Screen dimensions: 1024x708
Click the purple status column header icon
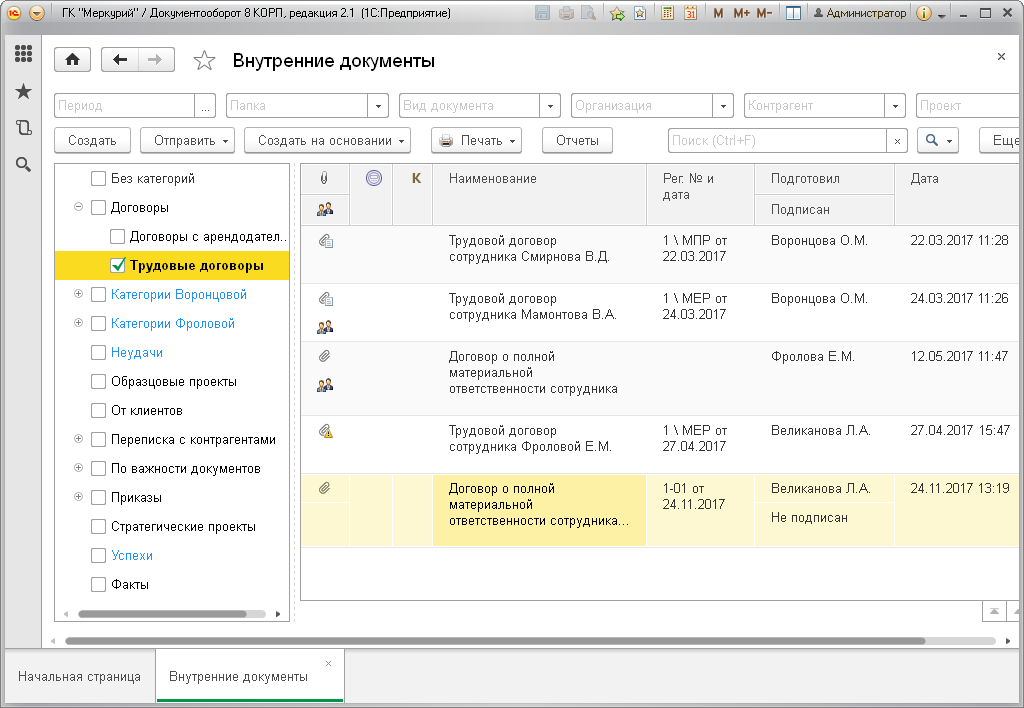pyautogui.click(x=374, y=178)
